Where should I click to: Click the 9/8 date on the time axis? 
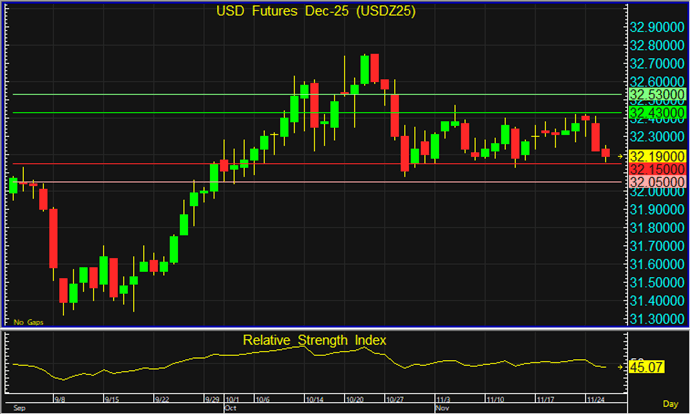pos(61,397)
